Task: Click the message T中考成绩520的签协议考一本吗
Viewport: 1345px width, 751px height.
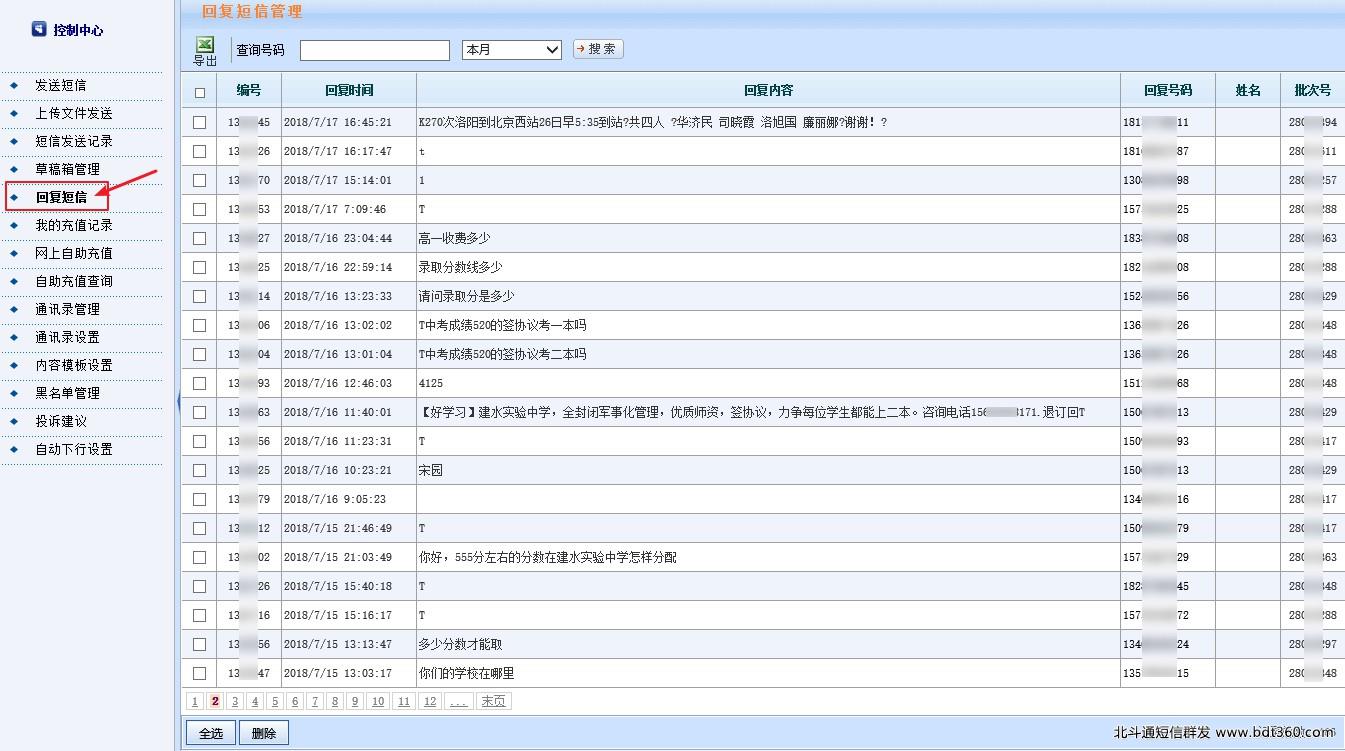Action: (x=502, y=325)
